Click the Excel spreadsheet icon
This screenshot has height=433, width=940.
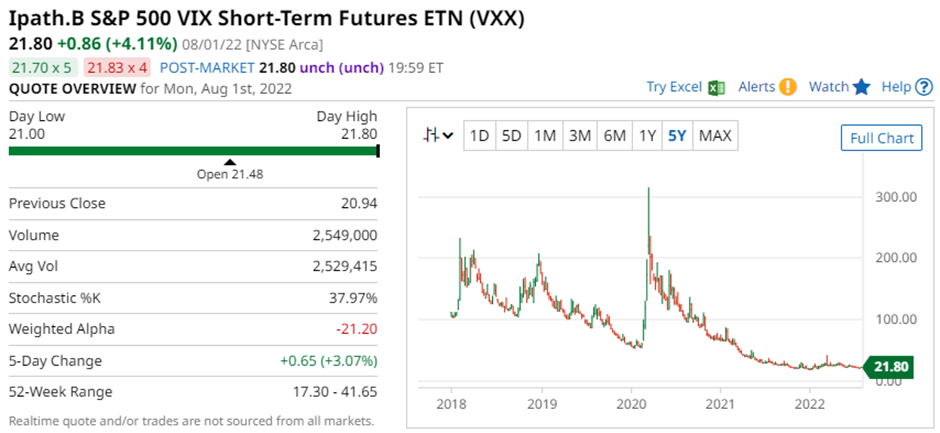pos(716,87)
